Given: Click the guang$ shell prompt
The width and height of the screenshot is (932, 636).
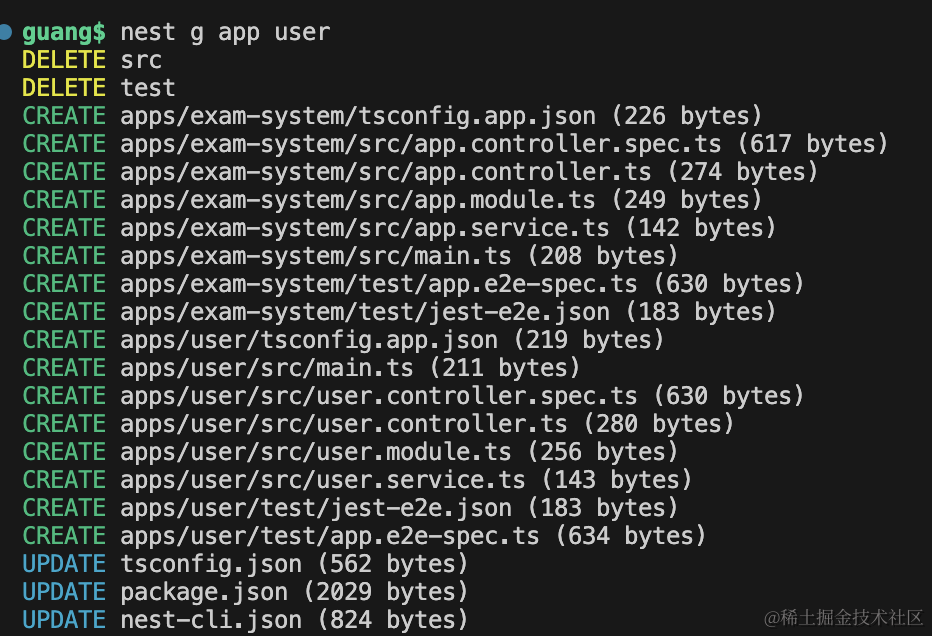Looking at the screenshot, I should [x=63, y=32].
